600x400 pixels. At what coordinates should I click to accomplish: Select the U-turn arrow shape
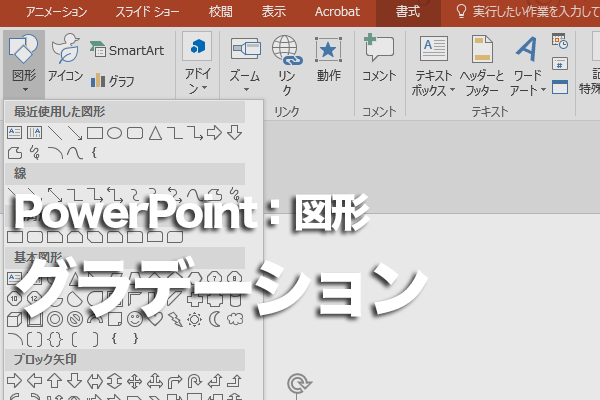tap(194, 381)
